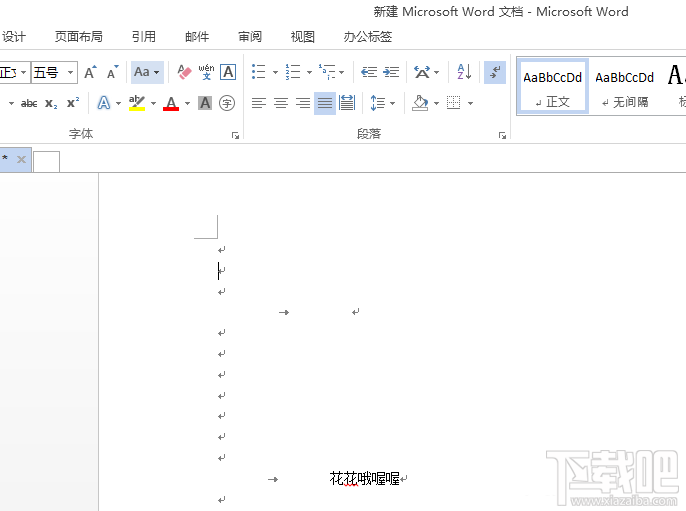Open the Enclose Characters tool
686x511 pixels.
227,103
